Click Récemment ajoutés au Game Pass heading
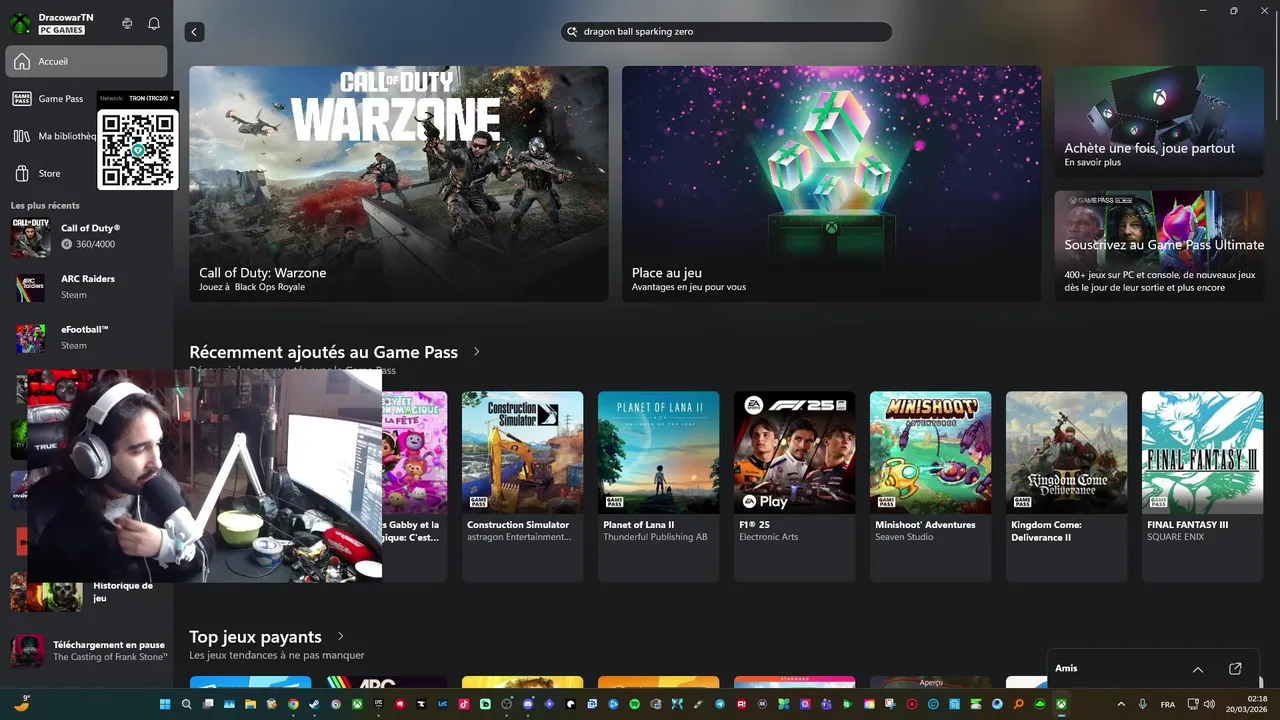 click(323, 352)
